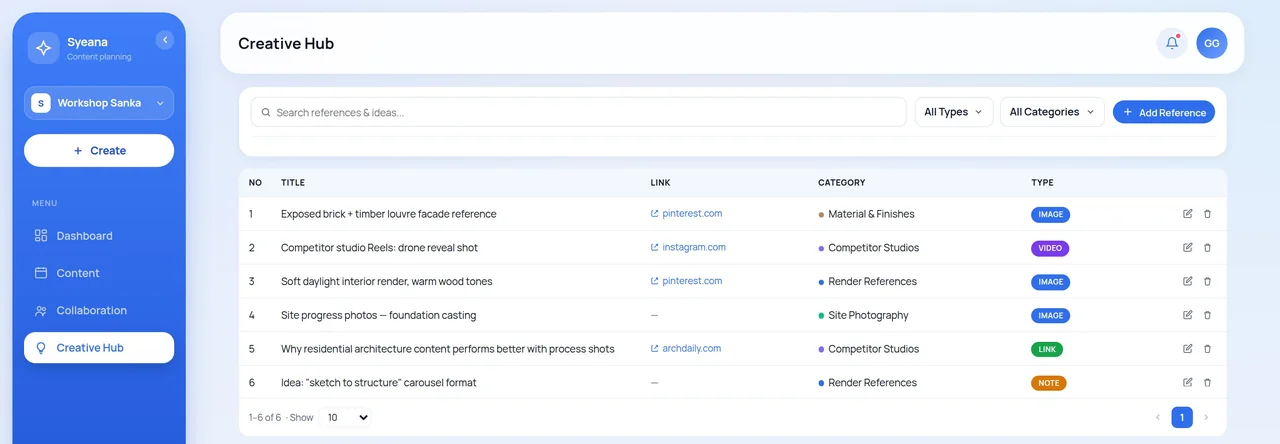This screenshot has height=444, width=1280.
Task: Open pinterest.com link for Exposed brick row
Action: (686, 213)
